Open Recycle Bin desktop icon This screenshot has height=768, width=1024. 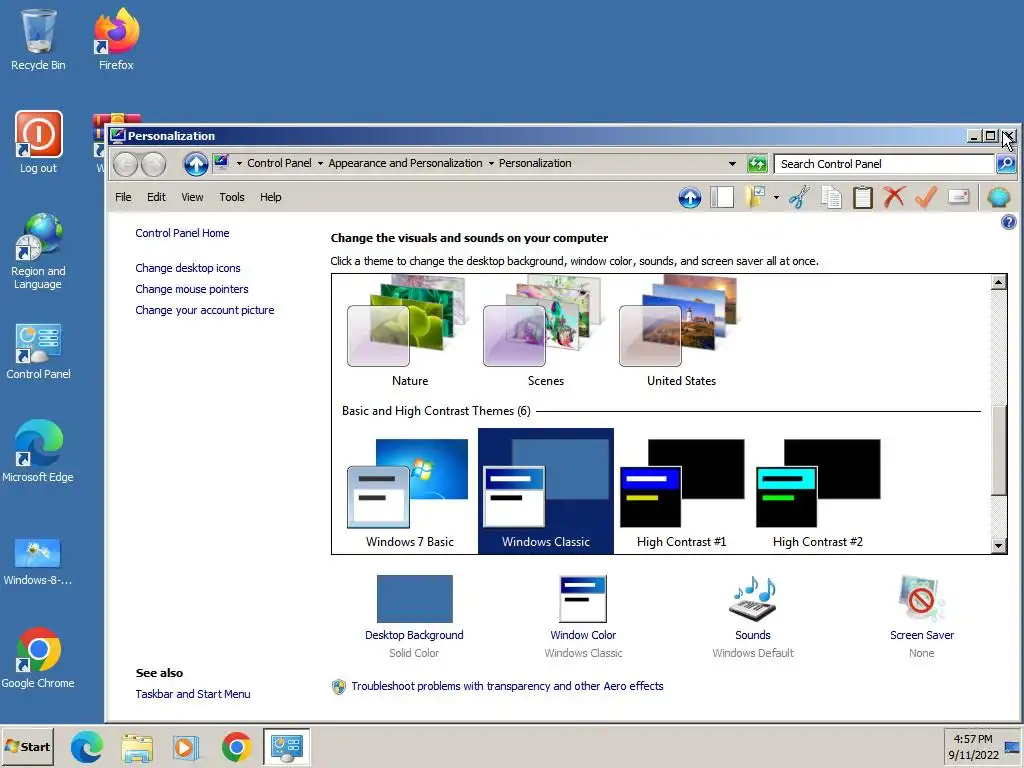(38, 39)
